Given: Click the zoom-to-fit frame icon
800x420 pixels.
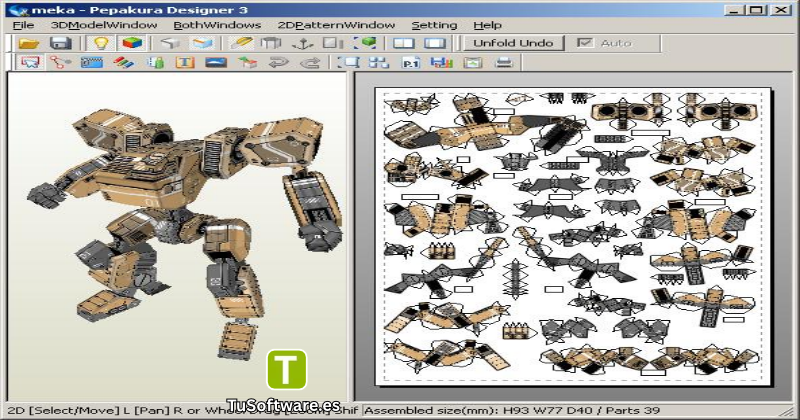Looking at the screenshot, I should point(348,63).
